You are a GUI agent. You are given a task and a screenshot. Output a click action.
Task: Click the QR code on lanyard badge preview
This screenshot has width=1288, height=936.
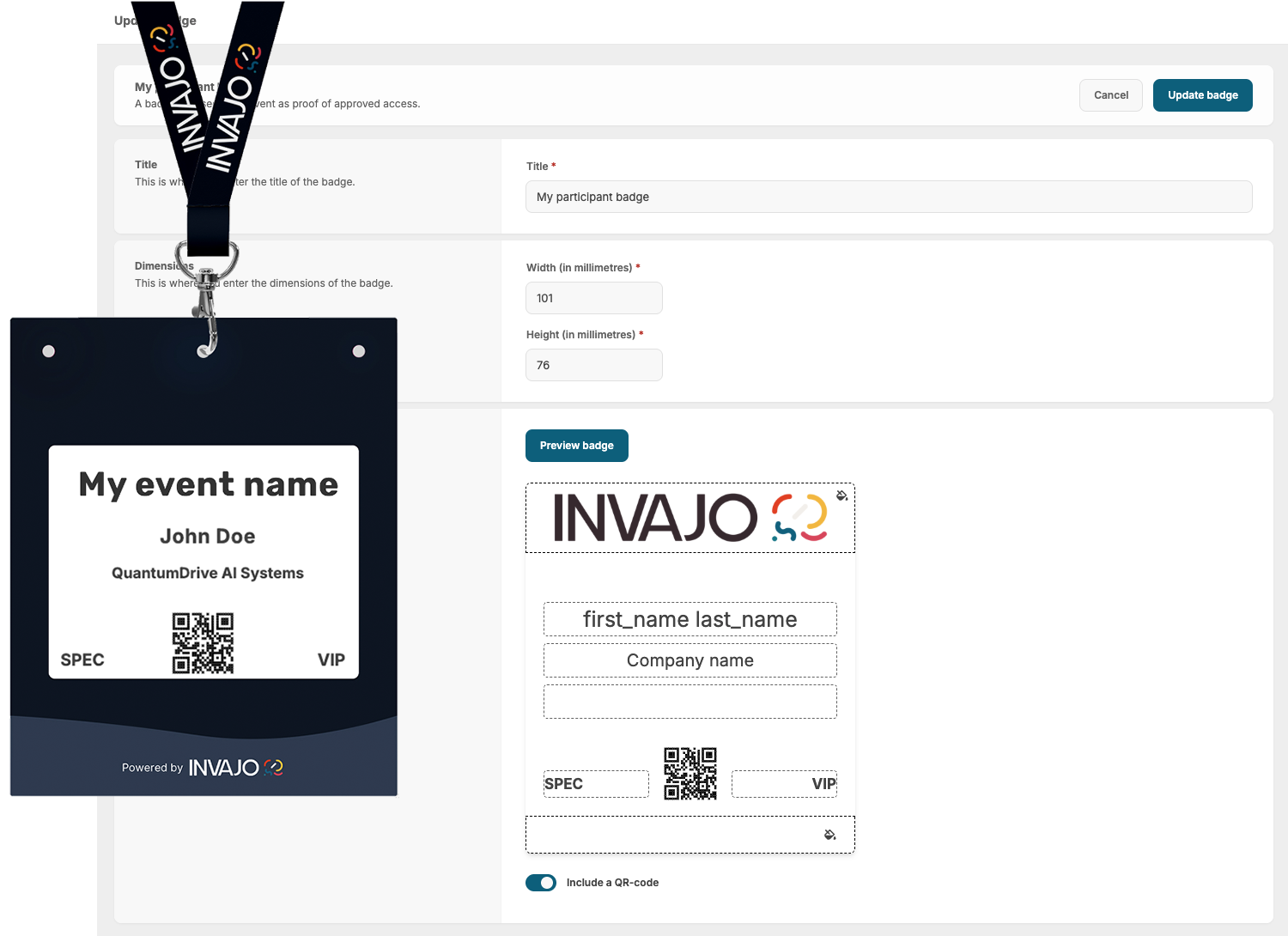click(x=203, y=643)
